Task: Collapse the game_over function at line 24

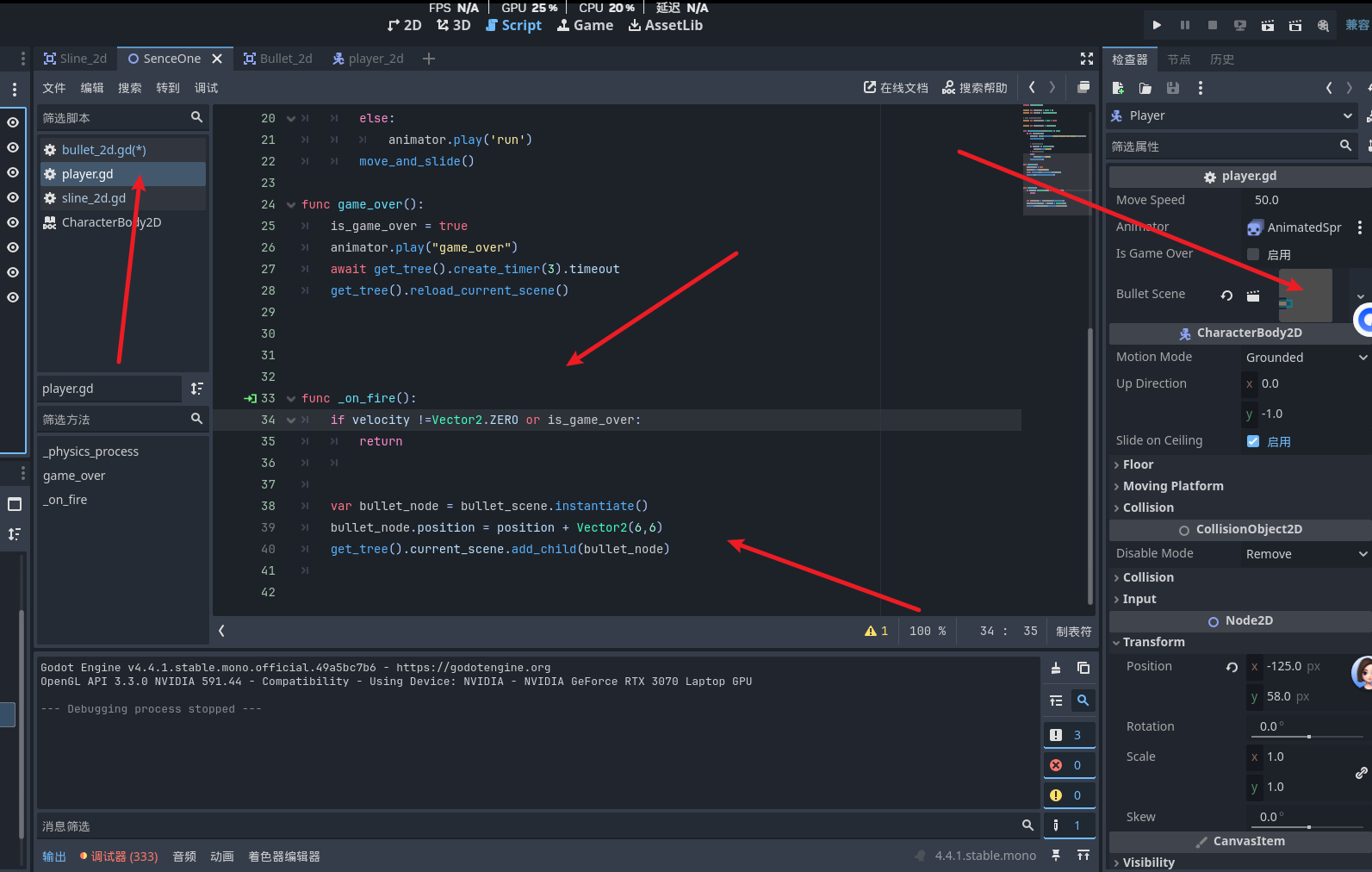Action: tap(291, 205)
